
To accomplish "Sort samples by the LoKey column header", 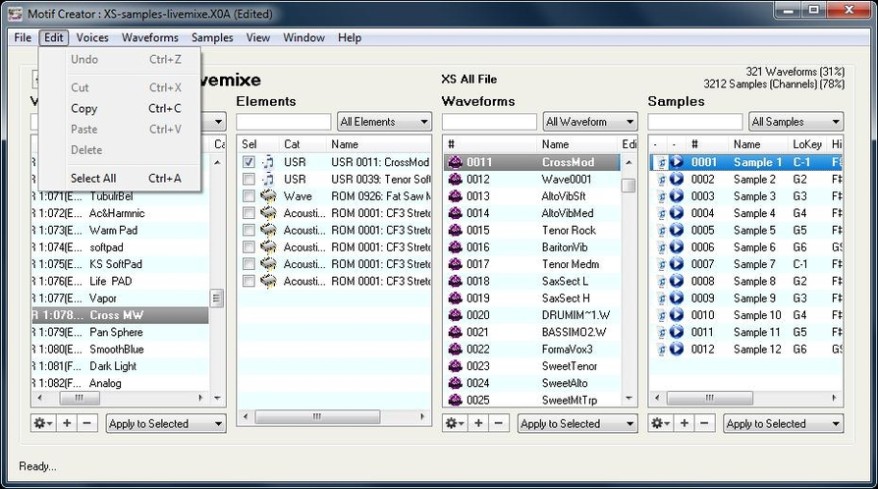I will tap(807, 144).
